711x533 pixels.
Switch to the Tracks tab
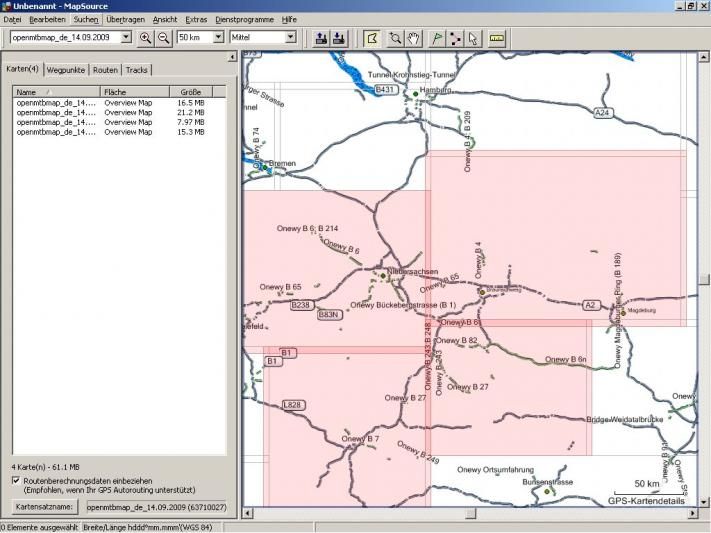pyautogui.click(x=137, y=70)
